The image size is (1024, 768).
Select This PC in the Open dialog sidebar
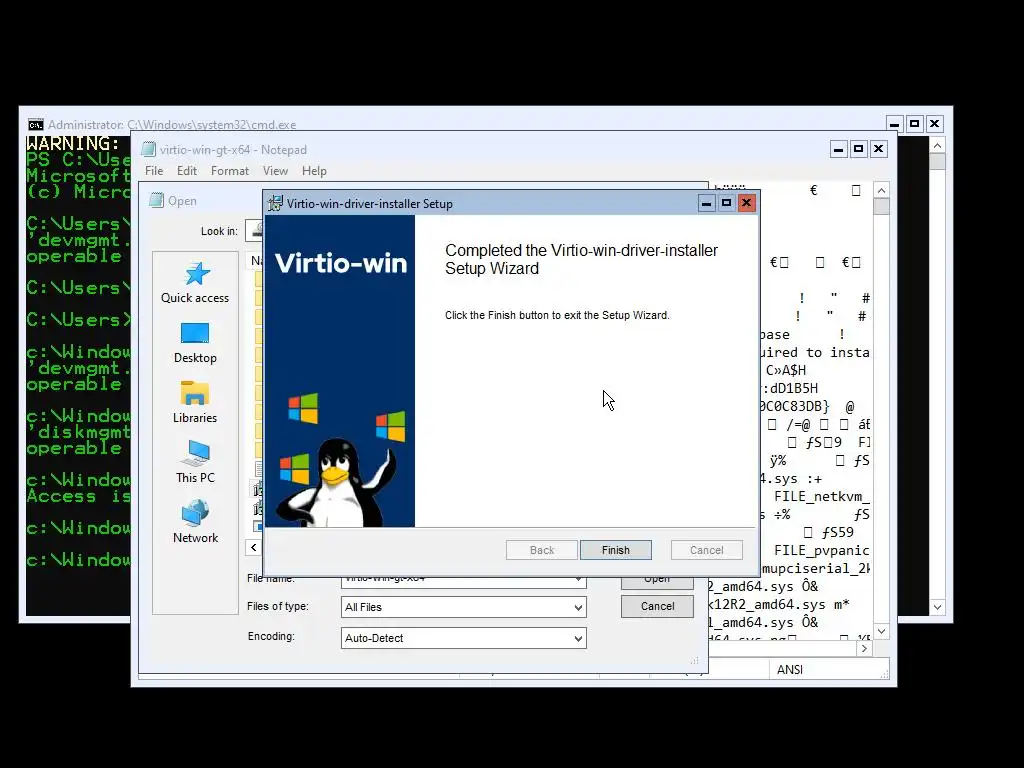[x=195, y=462]
